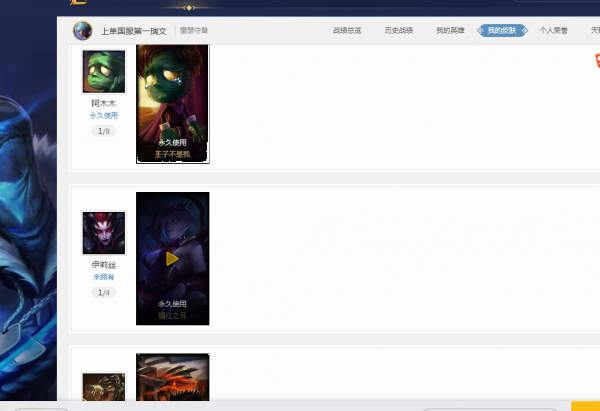Image resolution: width=600 pixels, height=411 pixels.
Task: Play the 腥红之月 skin preview video
Action: 172,259
